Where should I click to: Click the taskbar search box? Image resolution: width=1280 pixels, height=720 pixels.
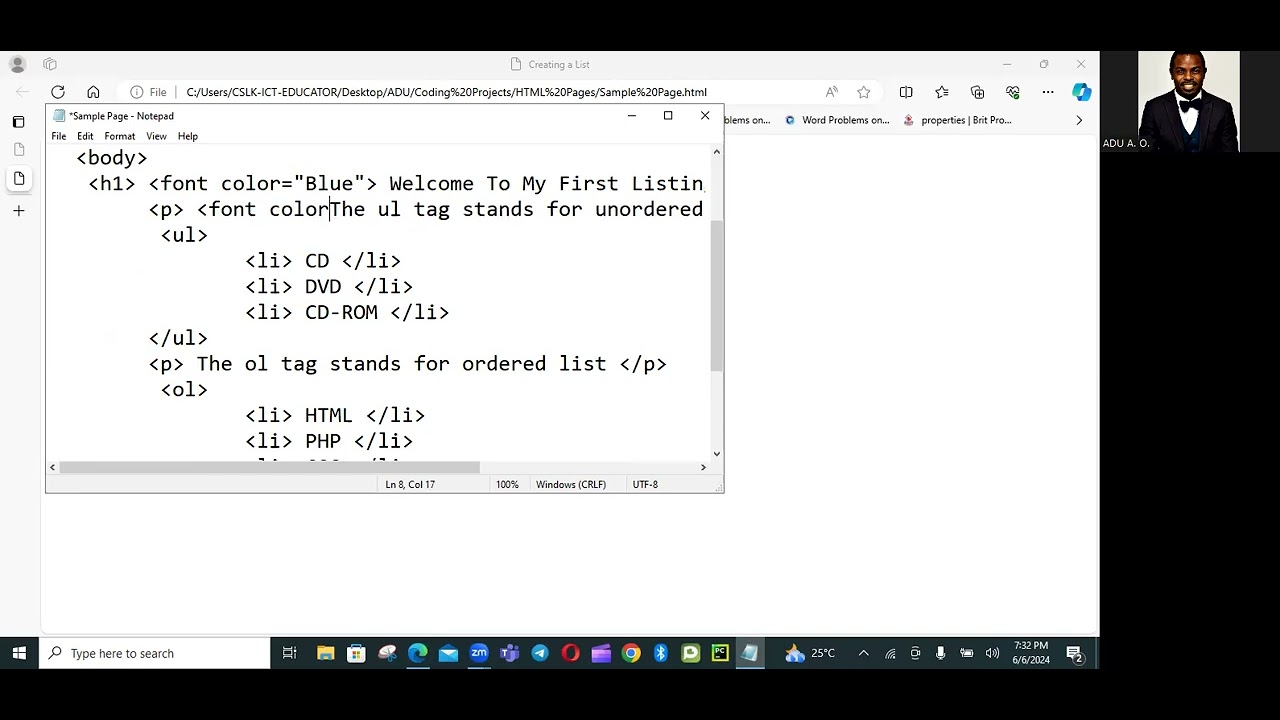click(x=155, y=653)
